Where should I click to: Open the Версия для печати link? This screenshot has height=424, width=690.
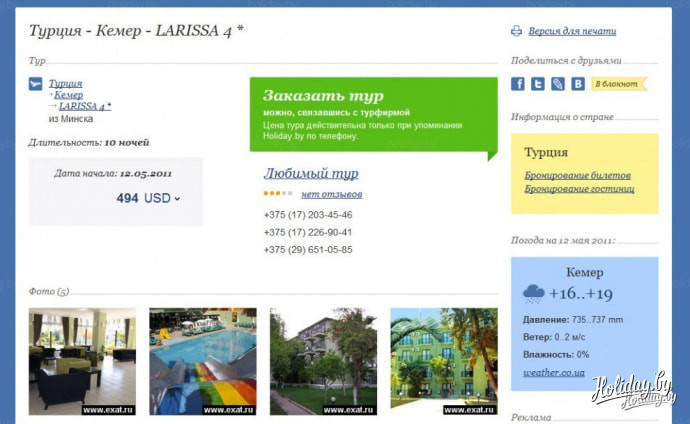click(572, 31)
